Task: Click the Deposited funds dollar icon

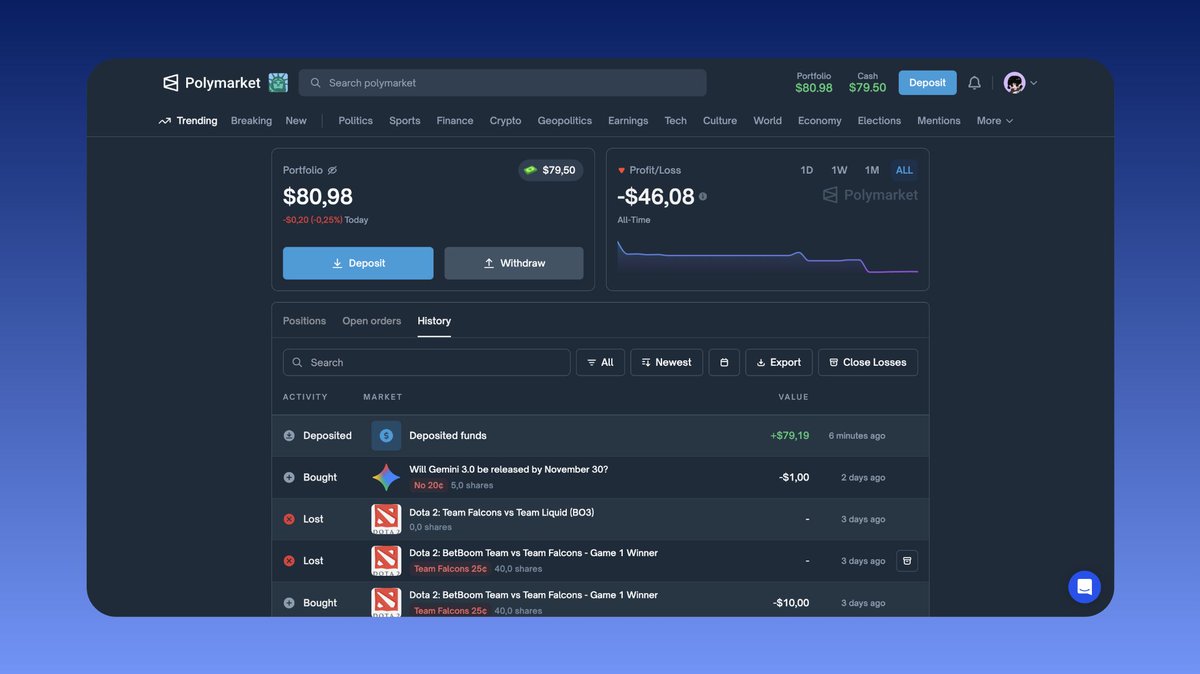Action: (386, 436)
